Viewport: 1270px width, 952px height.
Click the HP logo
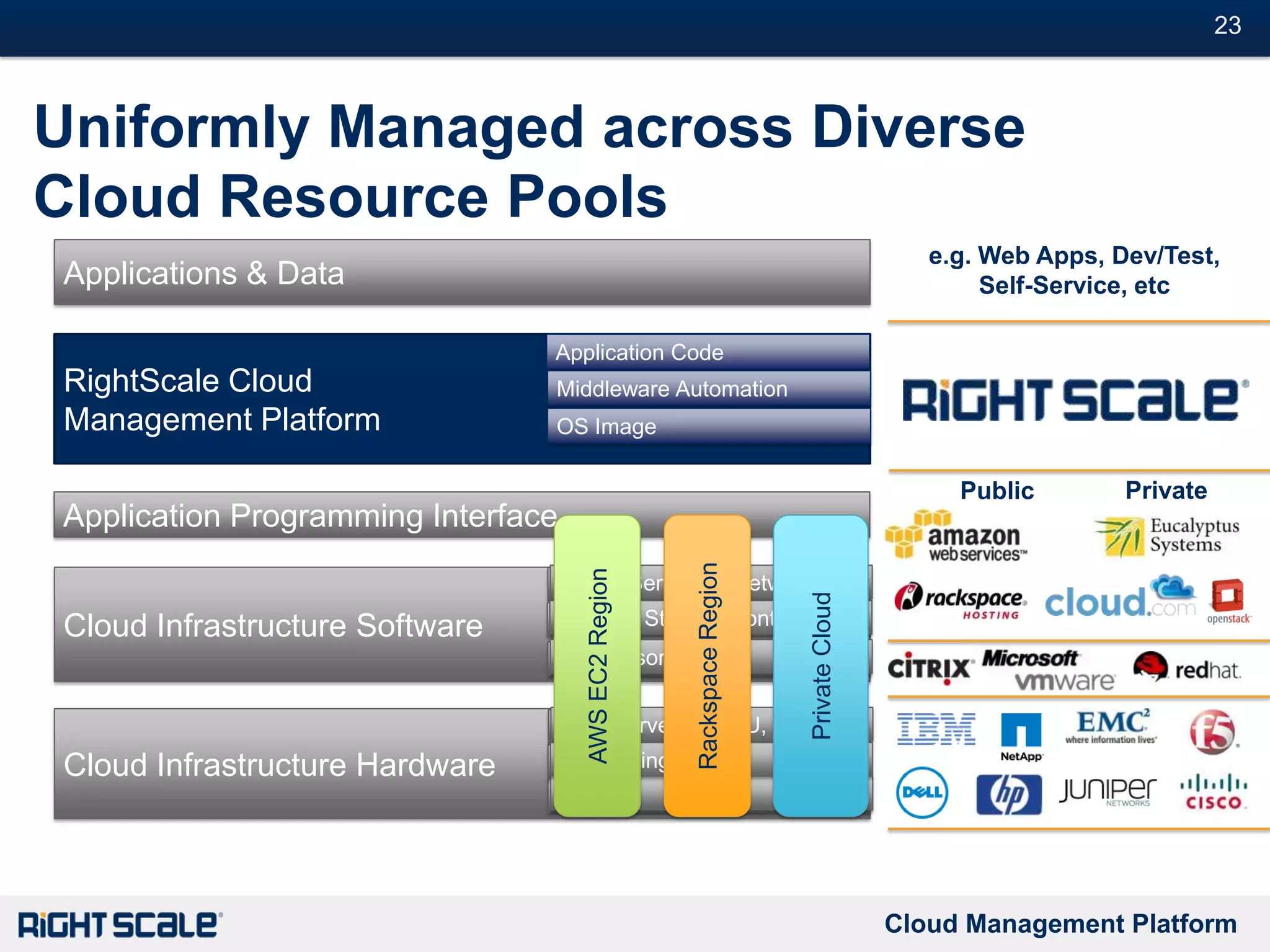(1008, 794)
